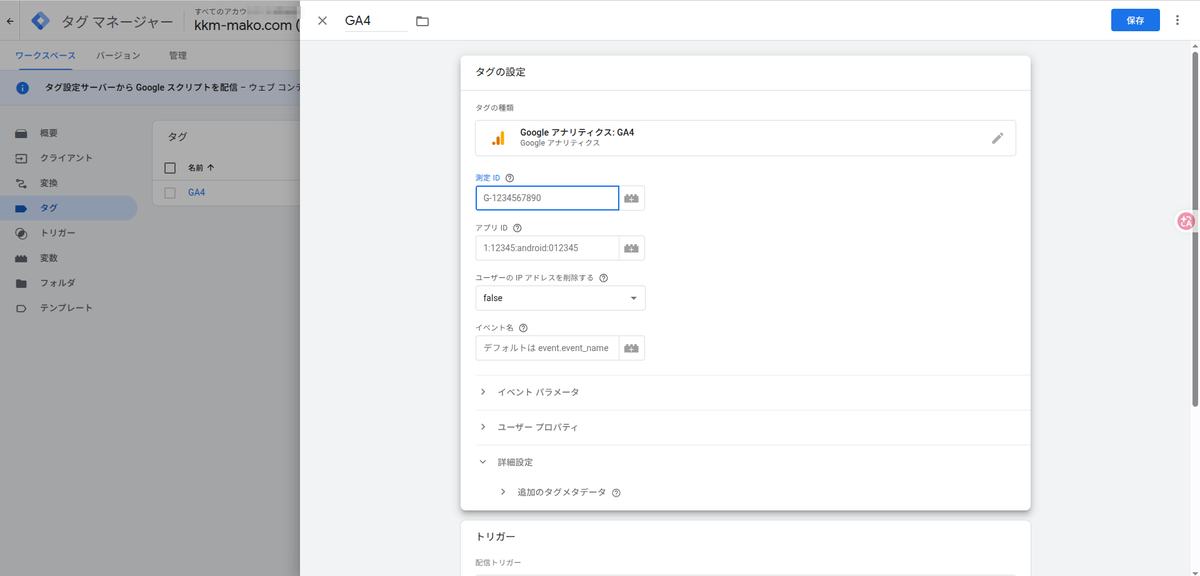
Task: Edit tag type with pencil icon
Action: coord(997,138)
